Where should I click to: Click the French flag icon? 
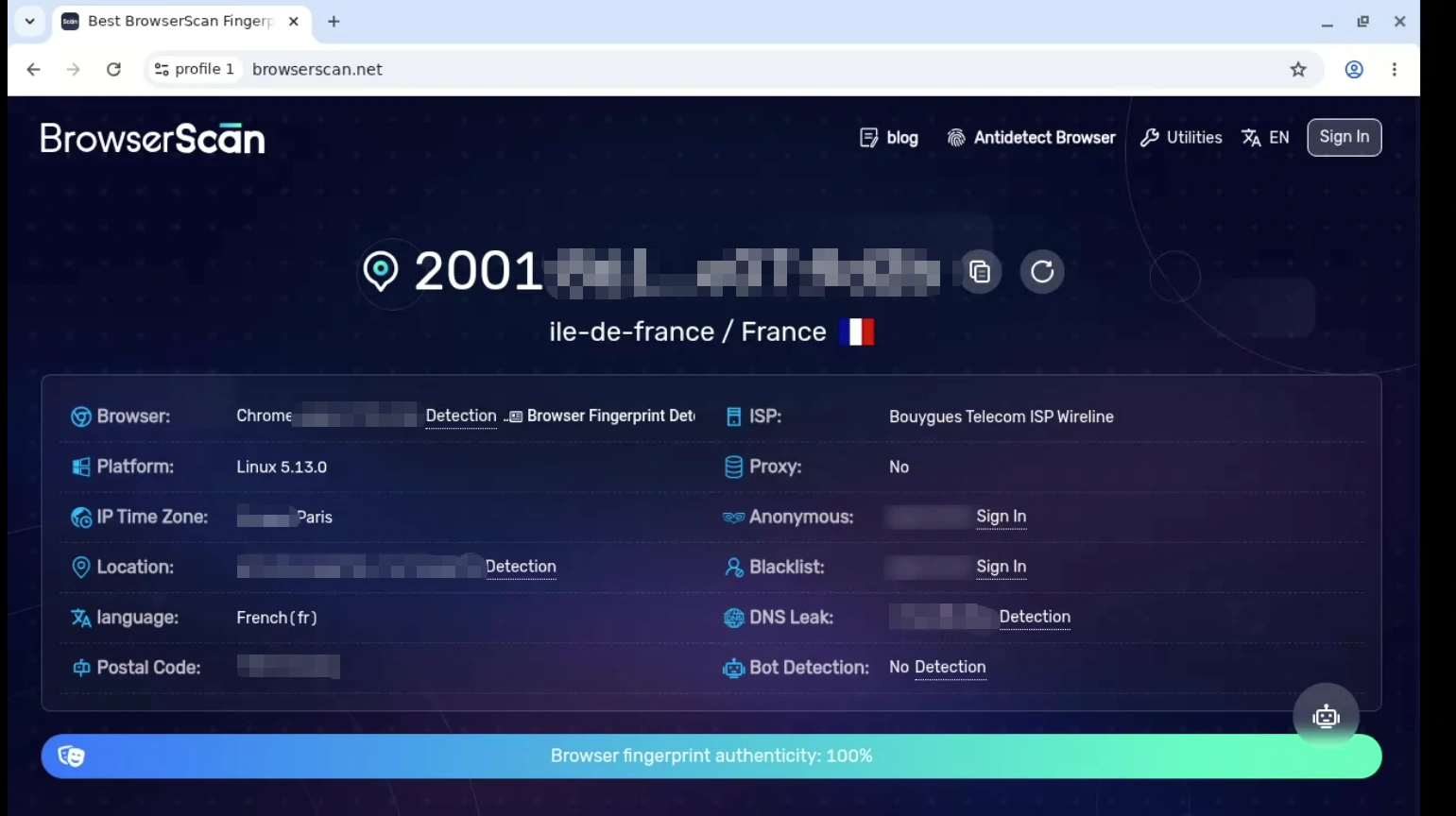click(x=856, y=331)
